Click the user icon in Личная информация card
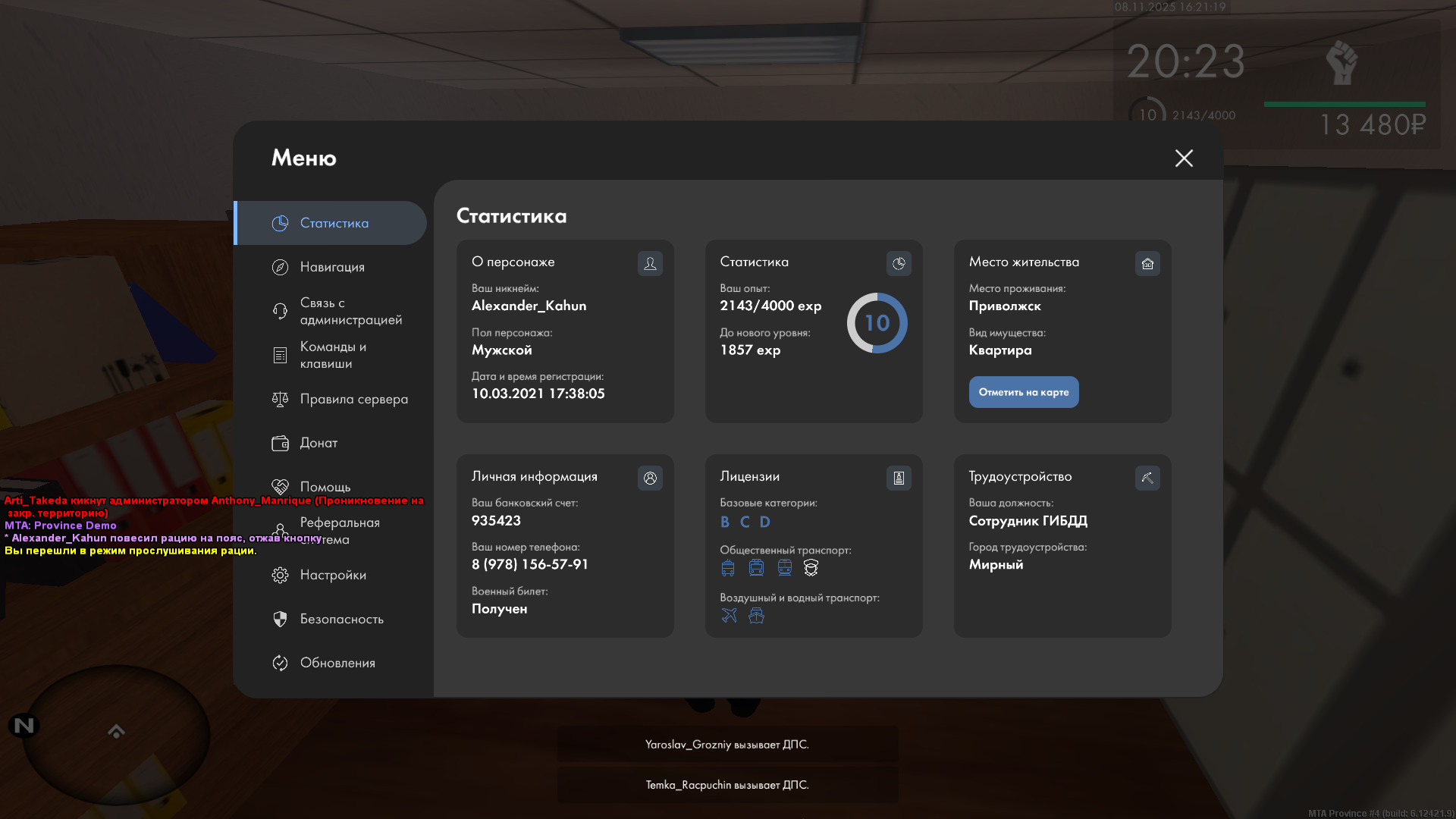 click(650, 478)
